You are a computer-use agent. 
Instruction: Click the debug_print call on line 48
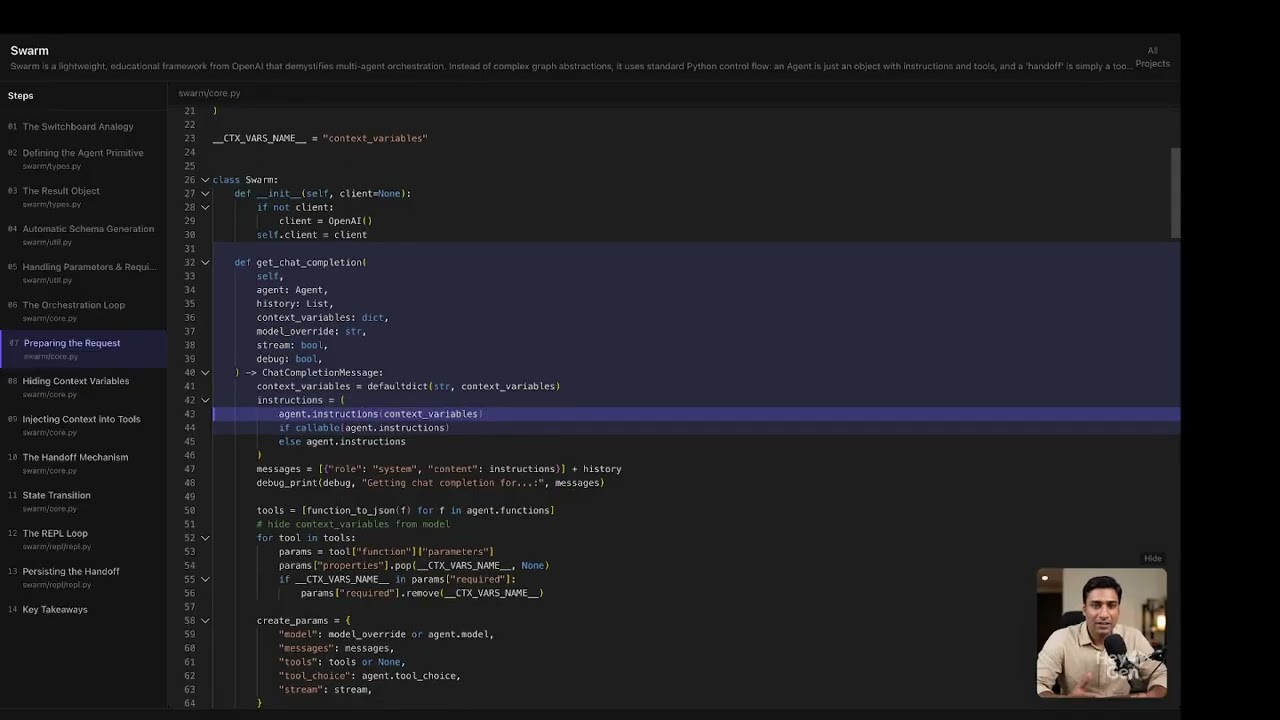pyautogui.click(x=430, y=483)
